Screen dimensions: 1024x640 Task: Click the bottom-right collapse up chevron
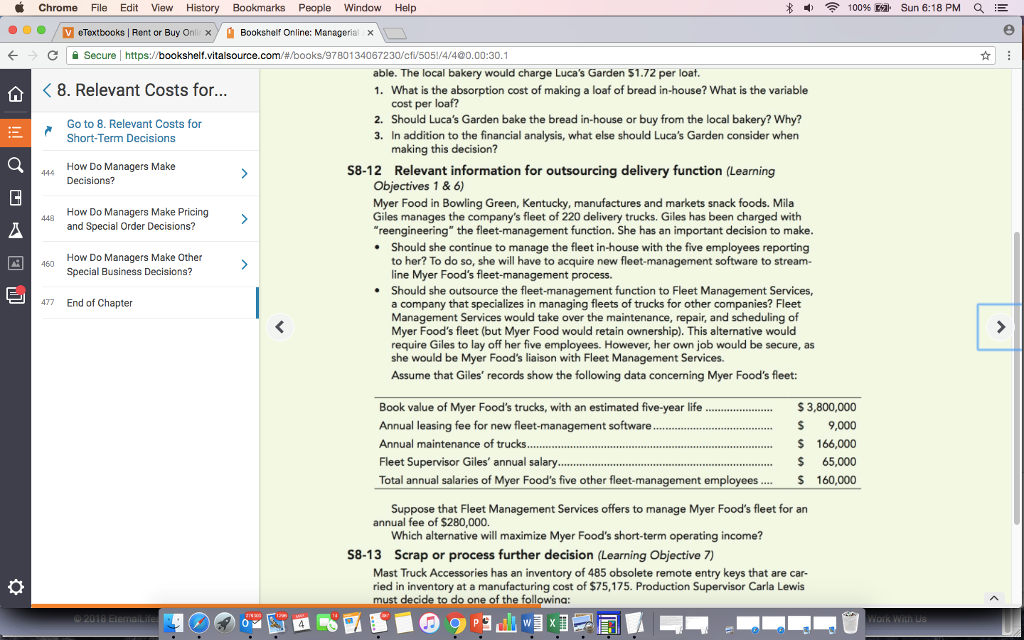pos(993,598)
